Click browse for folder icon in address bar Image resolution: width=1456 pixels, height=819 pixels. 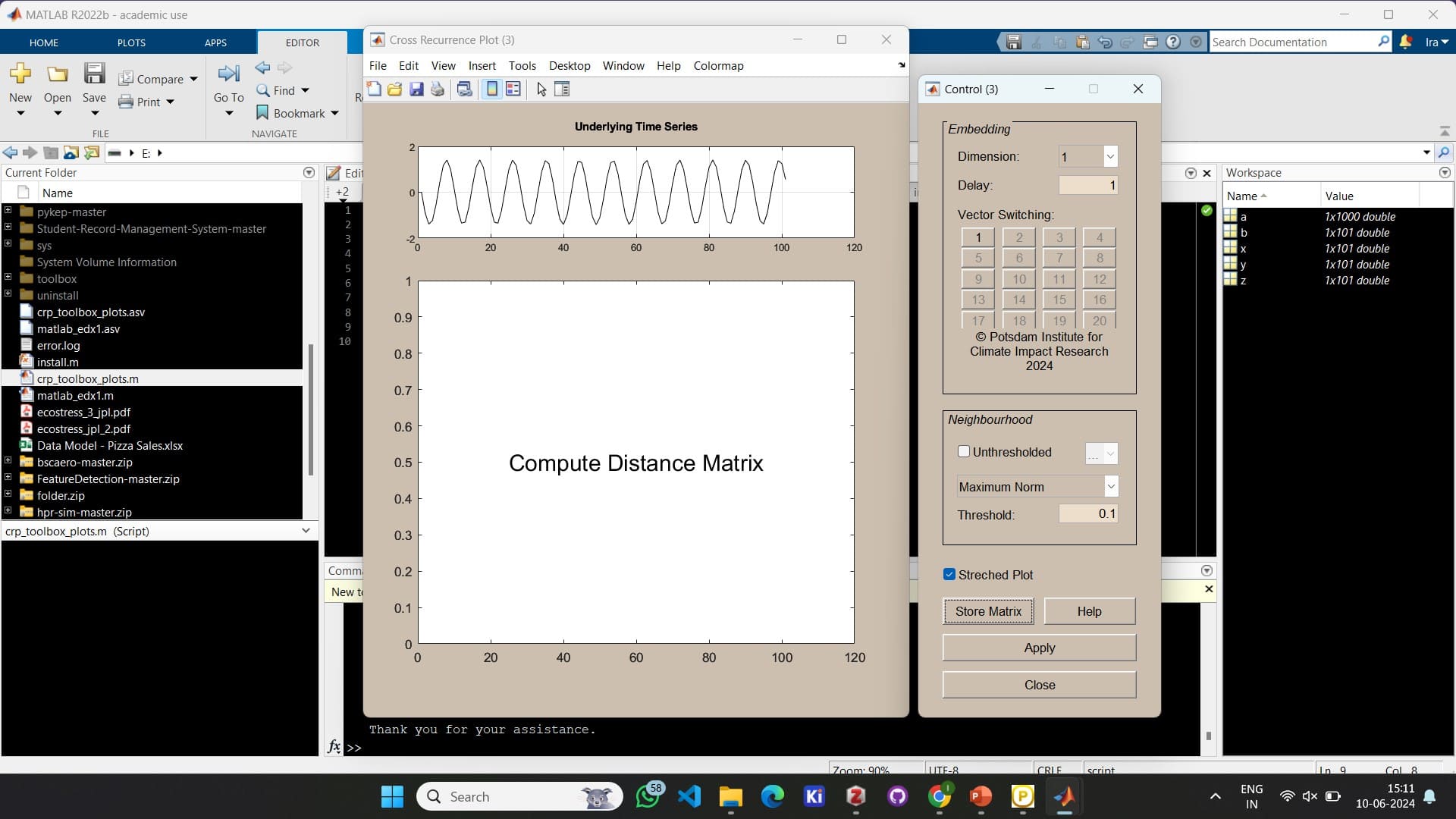click(x=92, y=152)
